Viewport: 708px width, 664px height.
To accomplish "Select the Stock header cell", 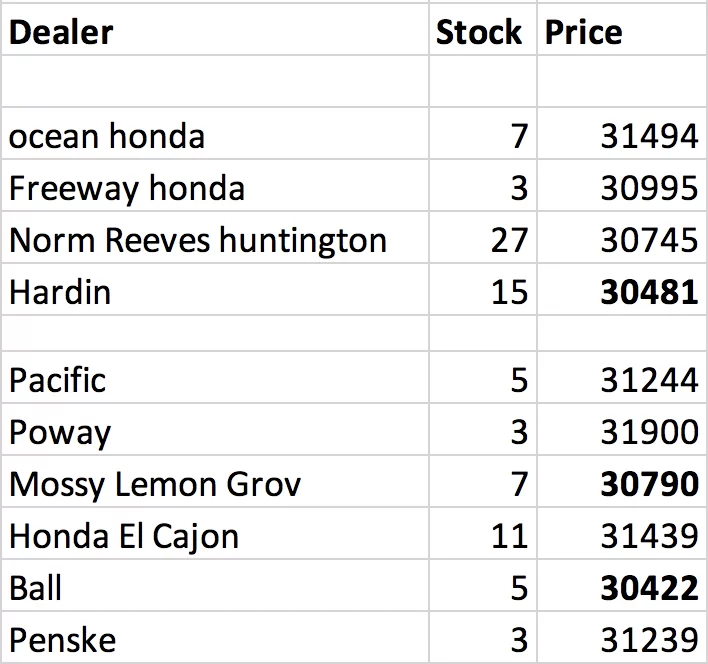I will [483, 30].
